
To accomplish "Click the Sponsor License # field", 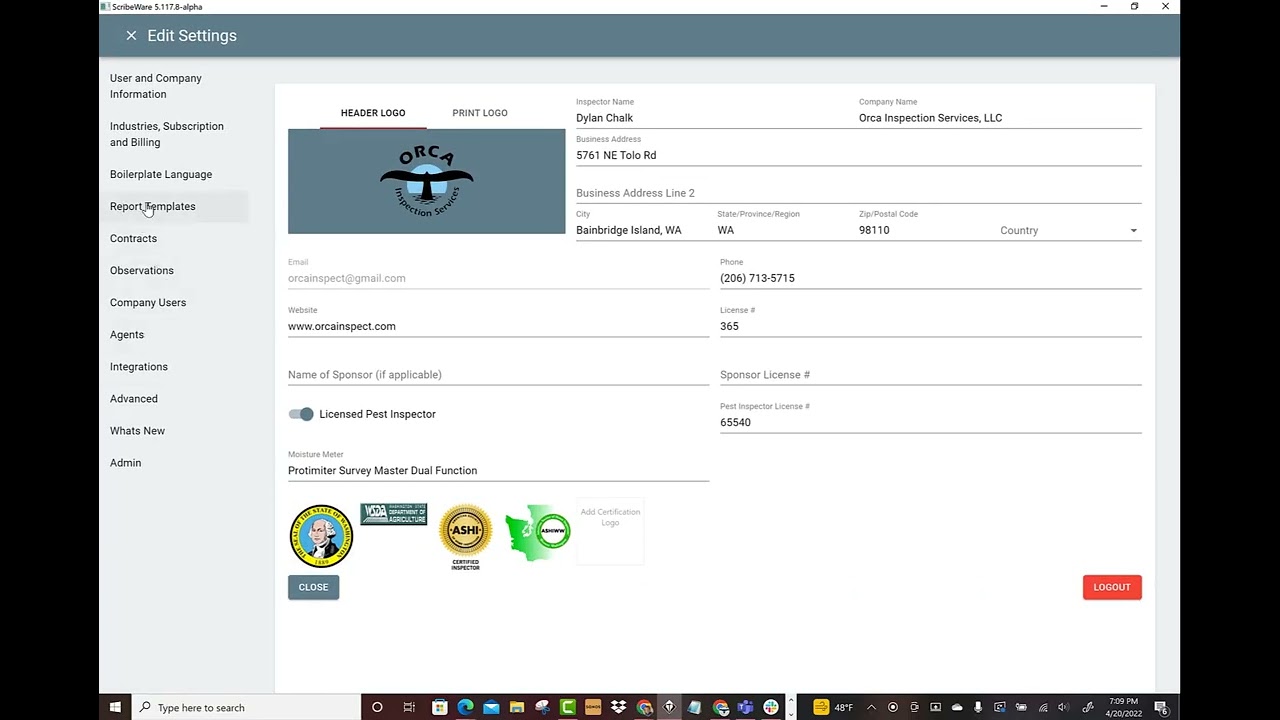I will coord(930,375).
